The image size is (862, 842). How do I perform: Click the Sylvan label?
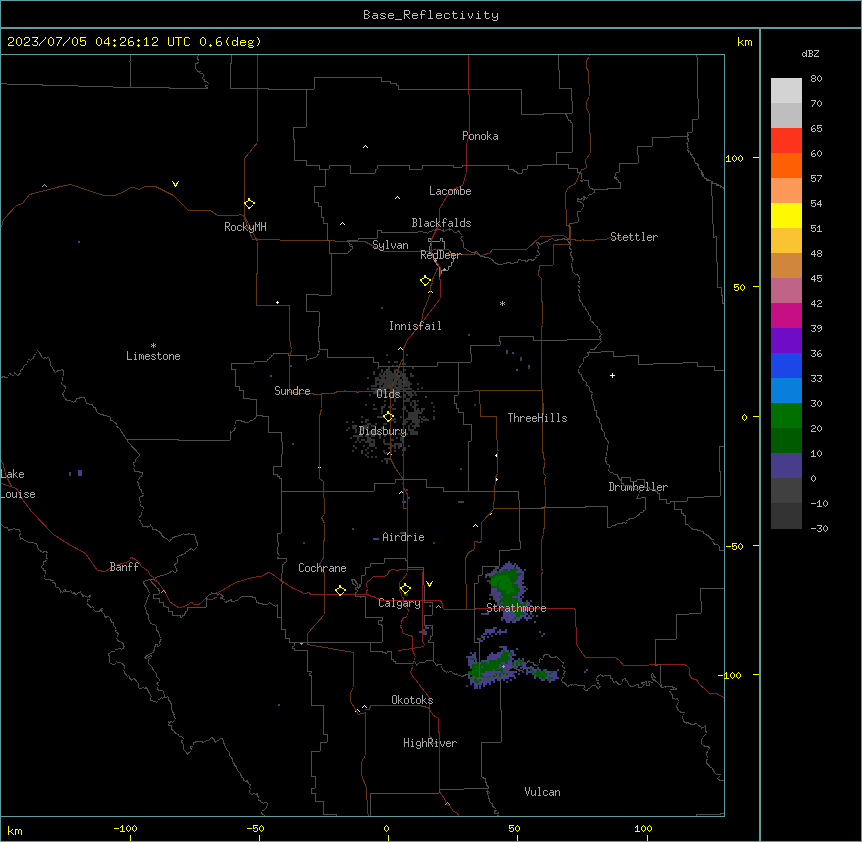[390, 245]
